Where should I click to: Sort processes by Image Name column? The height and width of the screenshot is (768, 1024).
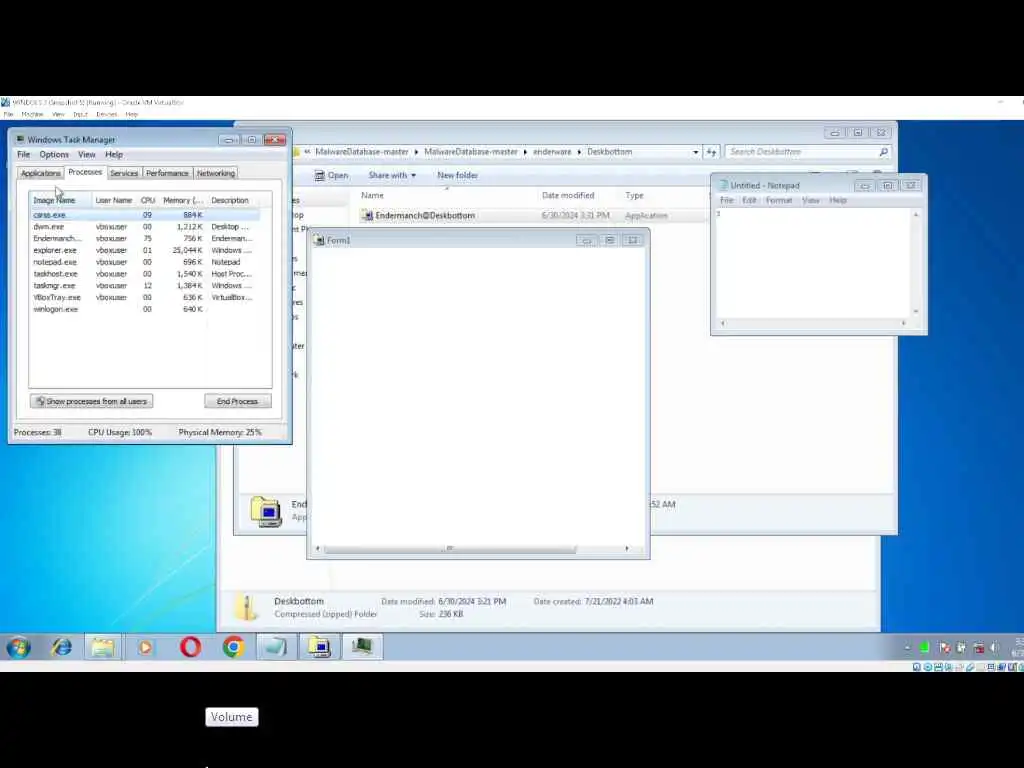point(59,200)
